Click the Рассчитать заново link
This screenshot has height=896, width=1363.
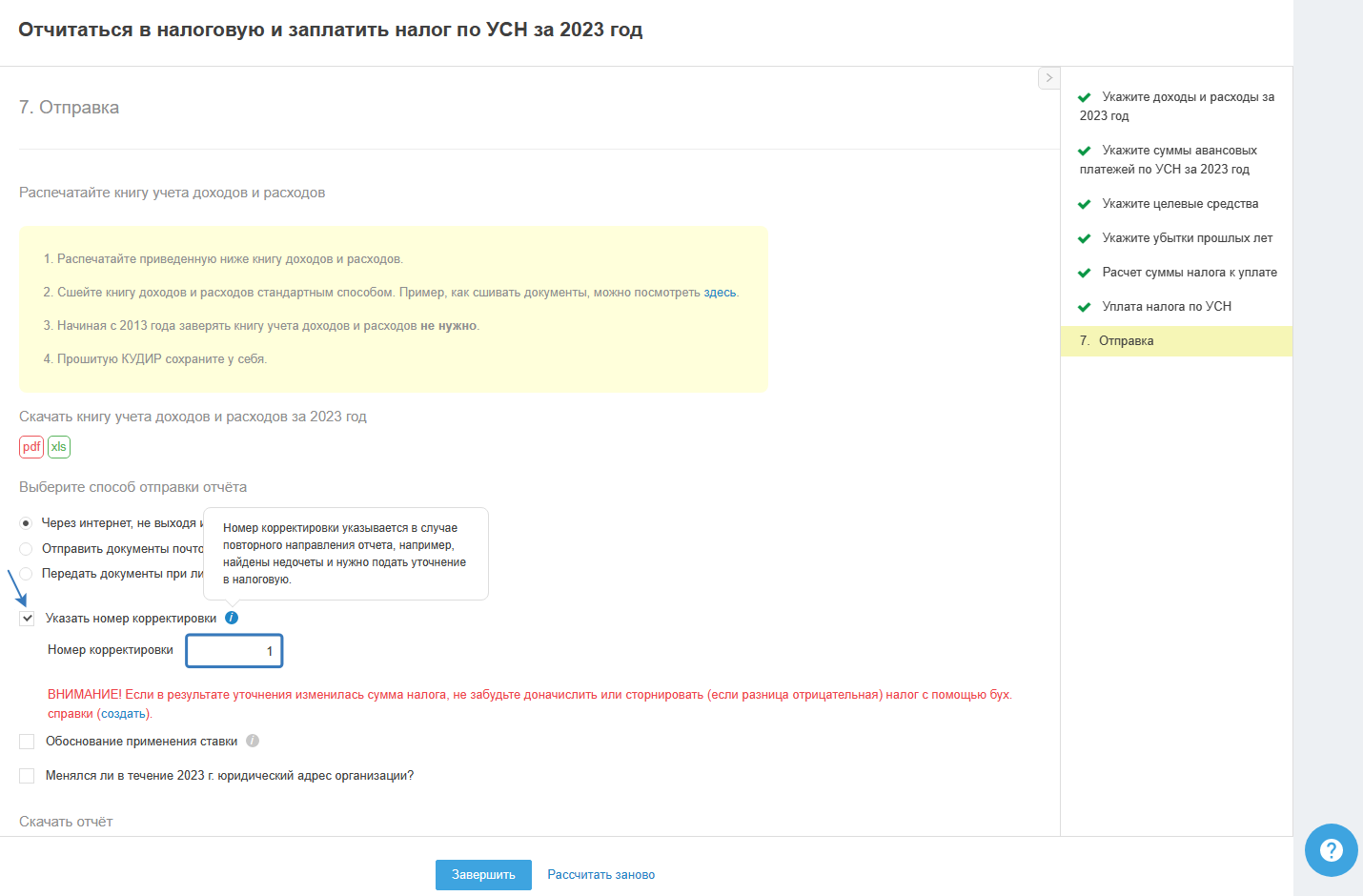600,875
